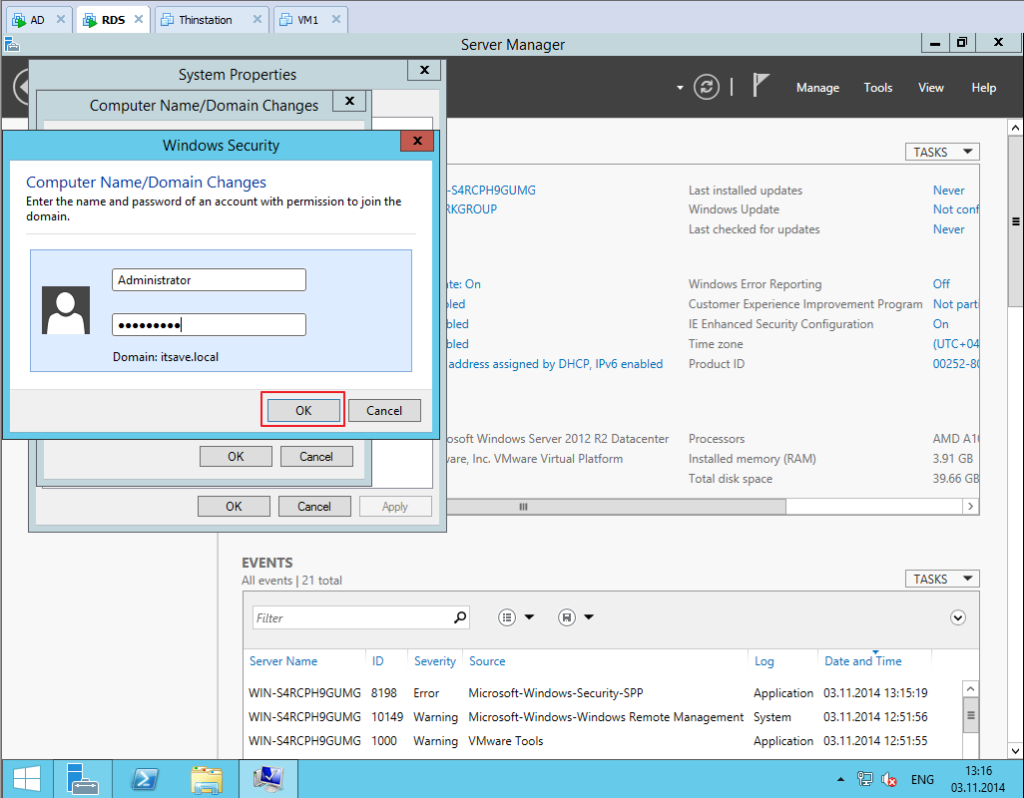Sort events by Server Name column
This screenshot has width=1024, height=798.
pos(283,661)
